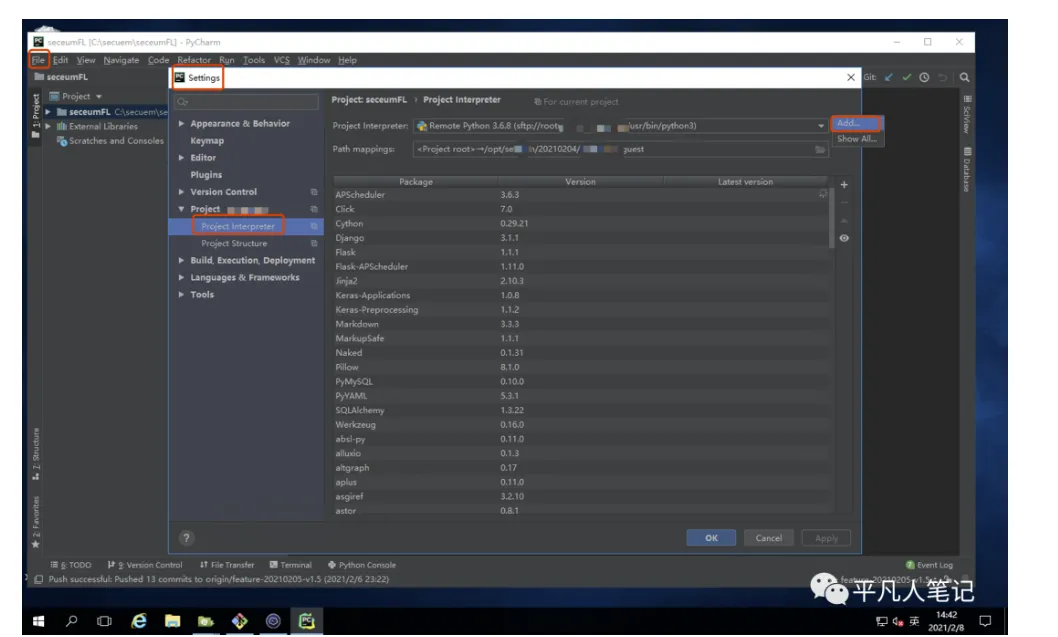Open the Refactor menu
1058x637 pixels.
pyautogui.click(x=194, y=60)
